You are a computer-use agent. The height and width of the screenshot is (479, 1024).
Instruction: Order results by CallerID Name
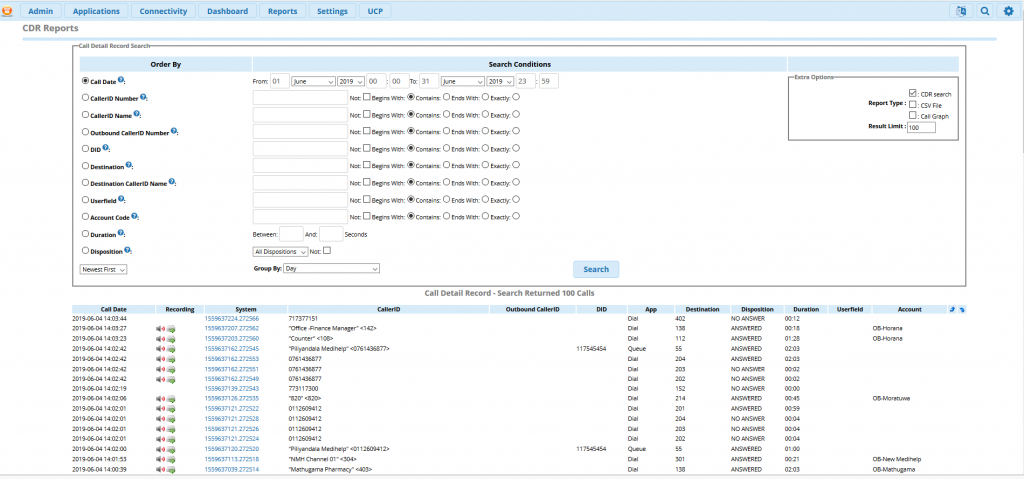tap(85, 115)
